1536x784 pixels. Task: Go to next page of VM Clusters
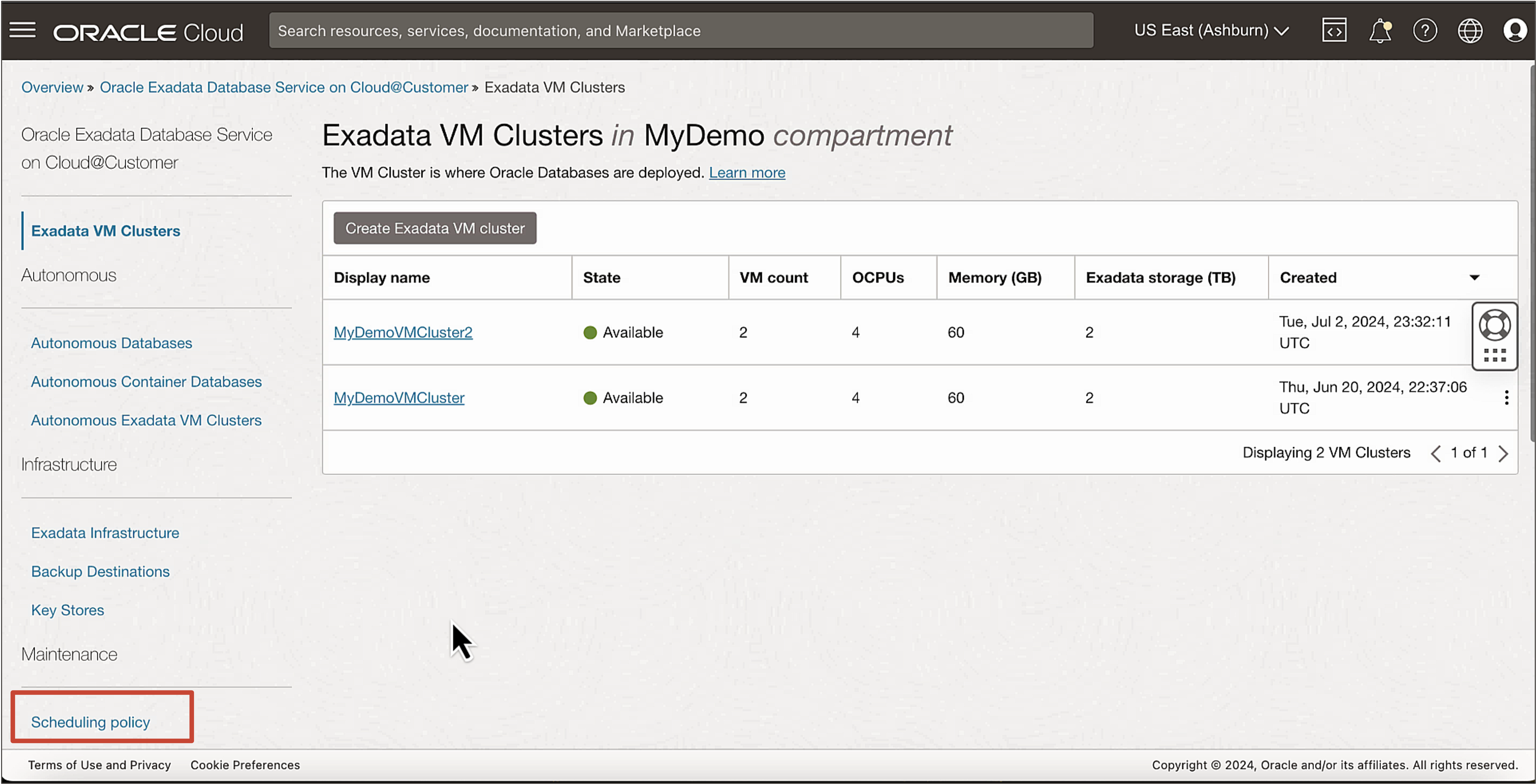tap(1503, 454)
